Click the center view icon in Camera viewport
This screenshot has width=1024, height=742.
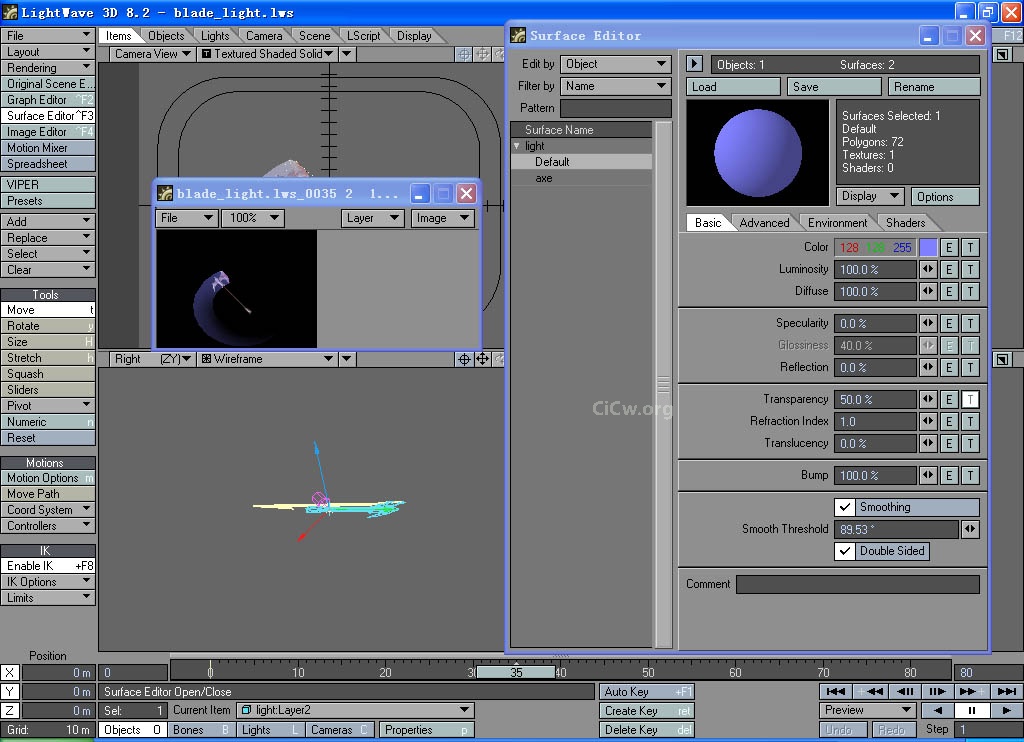(464, 54)
